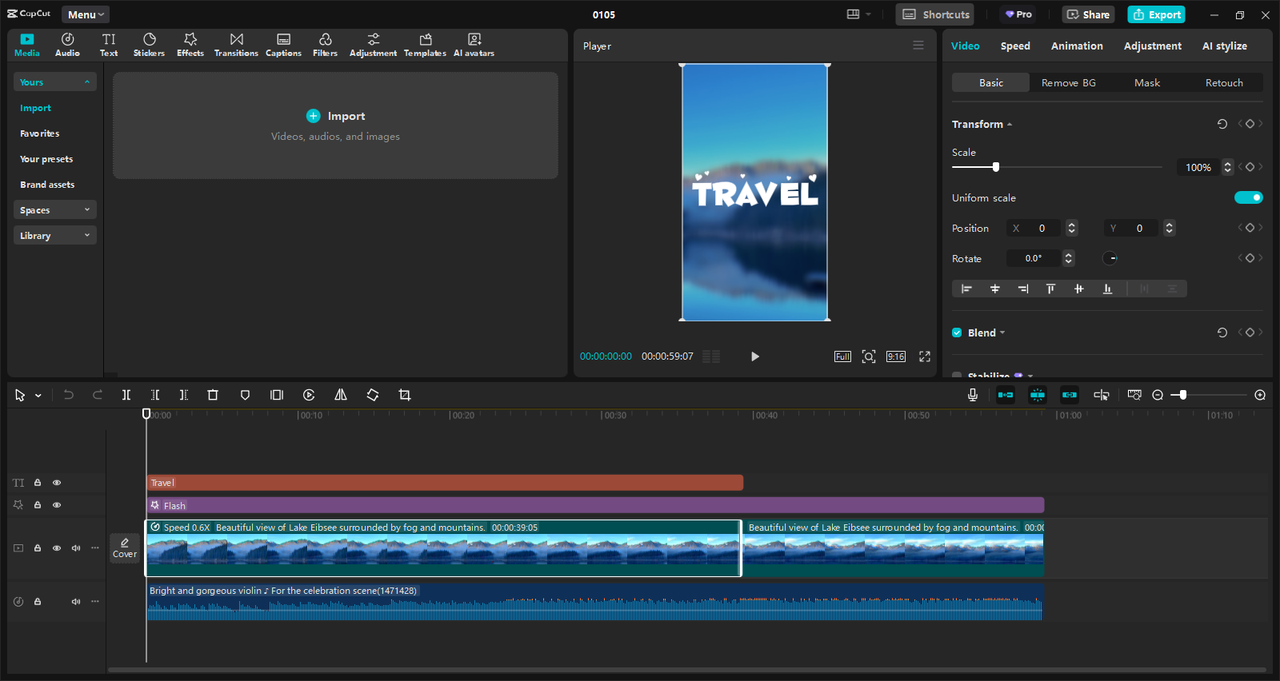Click the Crop tool in timeline toolbar
Viewport: 1280px width, 681px height.
(404, 395)
